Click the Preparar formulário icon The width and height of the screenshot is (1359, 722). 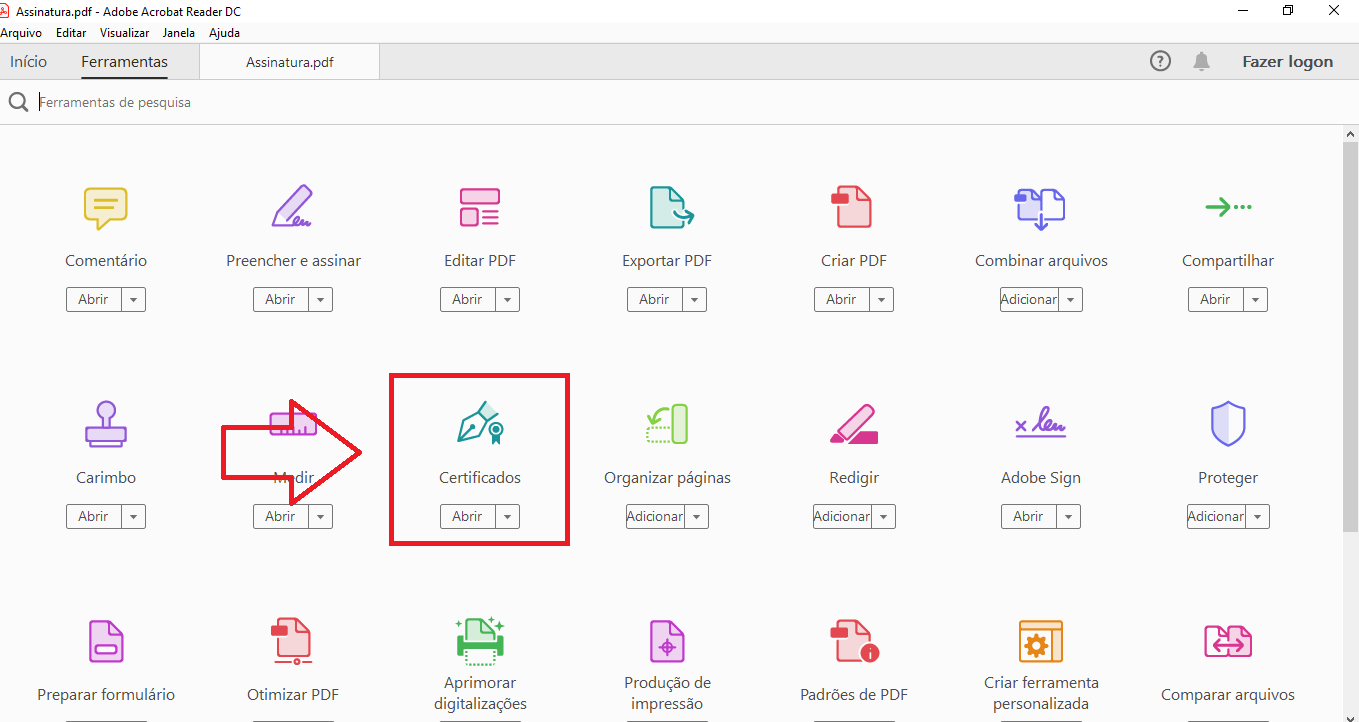tap(105, 642)
